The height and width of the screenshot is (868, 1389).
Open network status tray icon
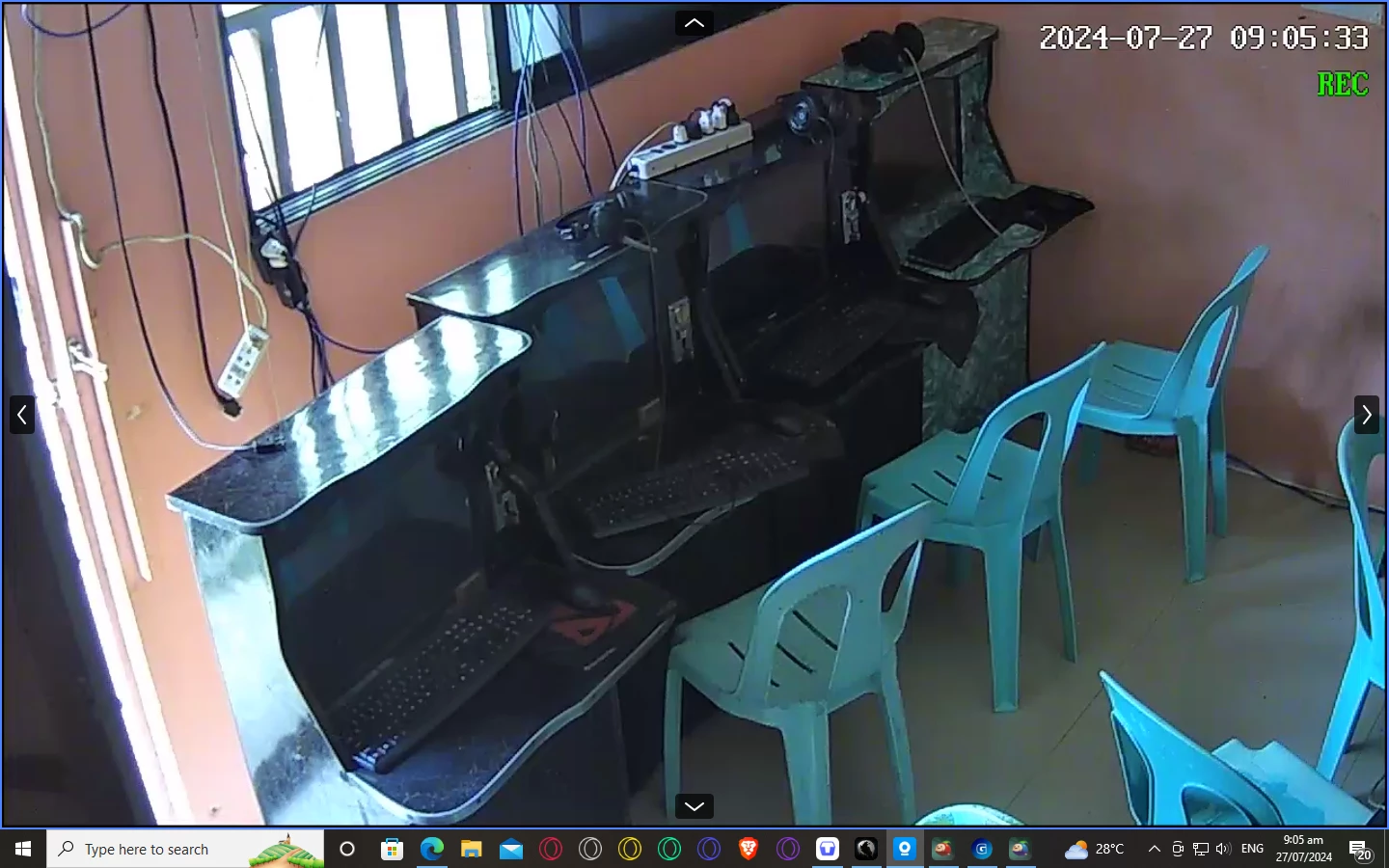click(1200, 849)
